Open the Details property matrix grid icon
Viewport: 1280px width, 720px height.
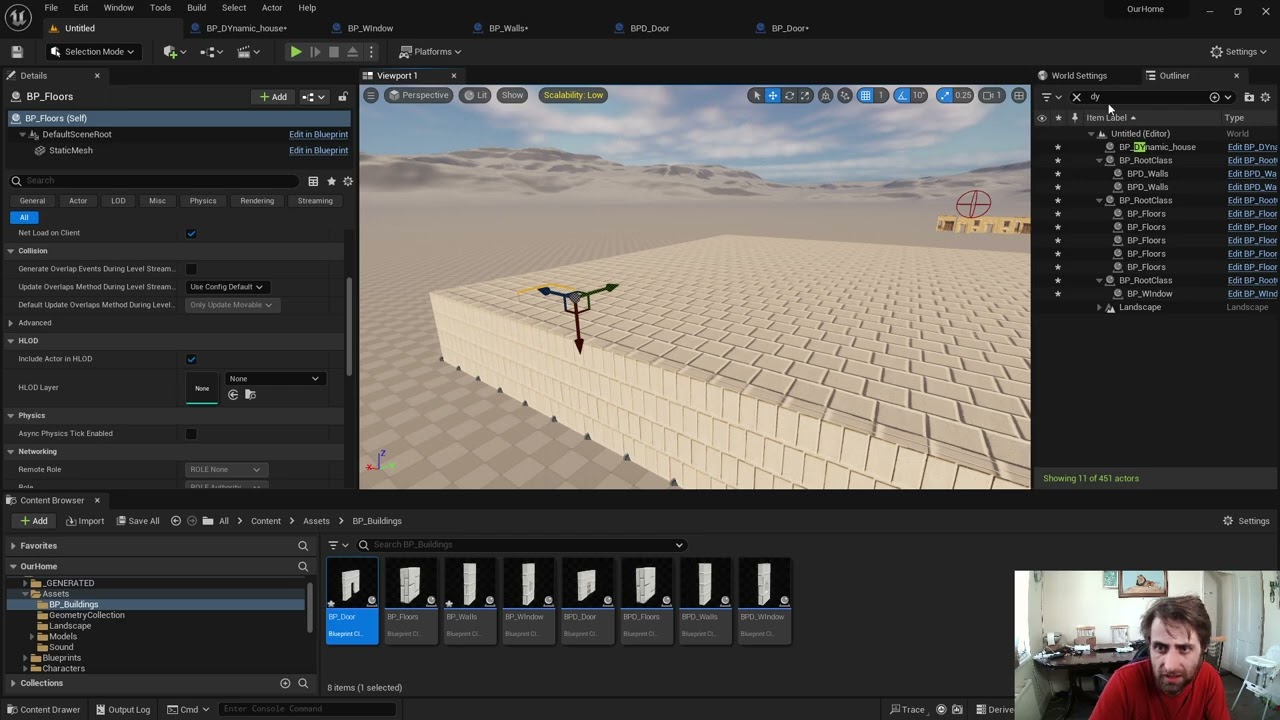(x=313, y=181)
